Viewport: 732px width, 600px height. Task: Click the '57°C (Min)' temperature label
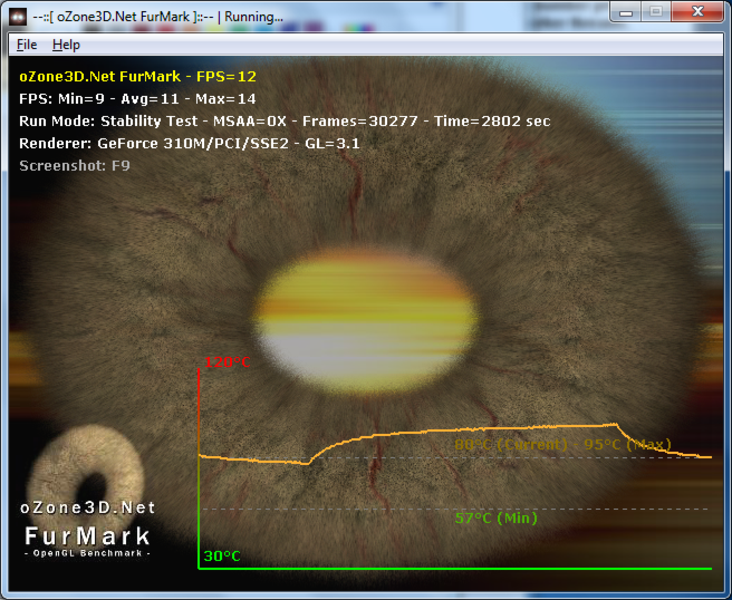(x=496, y=518)
